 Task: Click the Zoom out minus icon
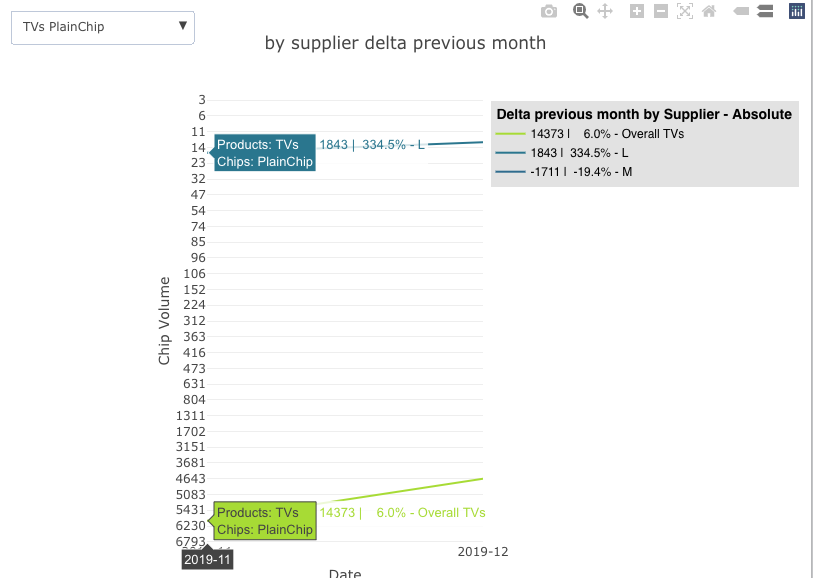(661, 11)
